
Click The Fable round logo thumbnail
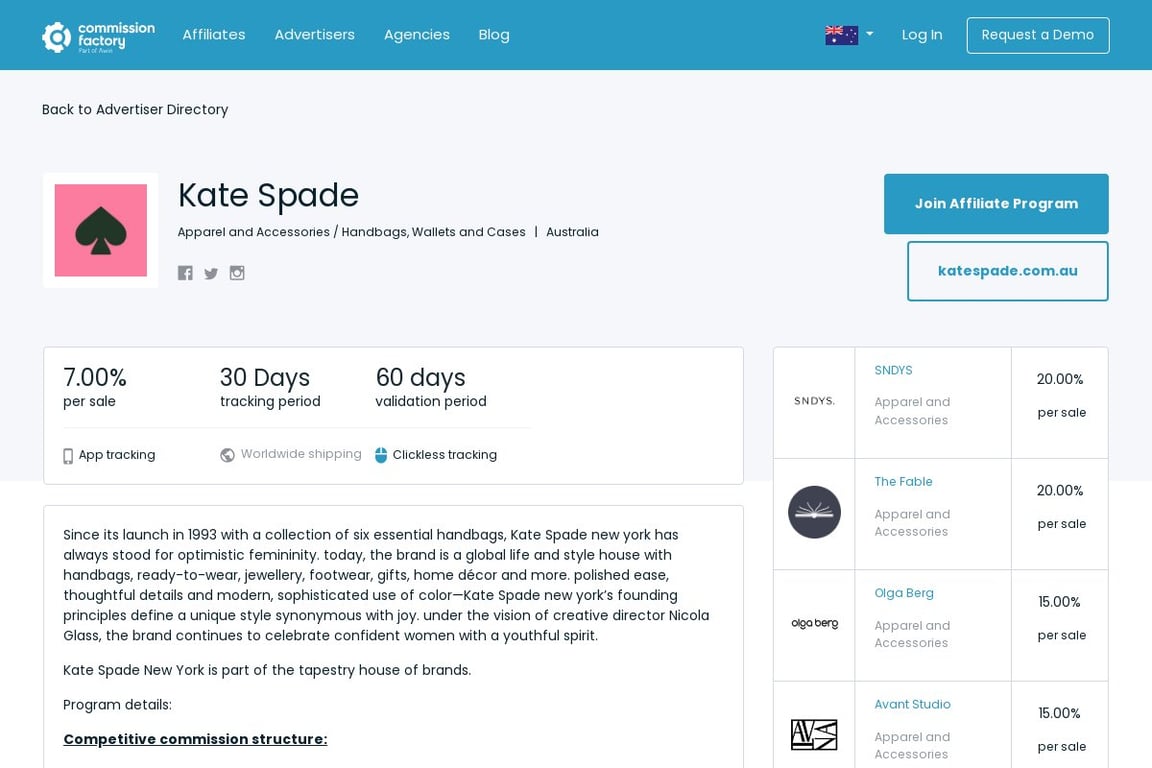[x=814, y=512]
